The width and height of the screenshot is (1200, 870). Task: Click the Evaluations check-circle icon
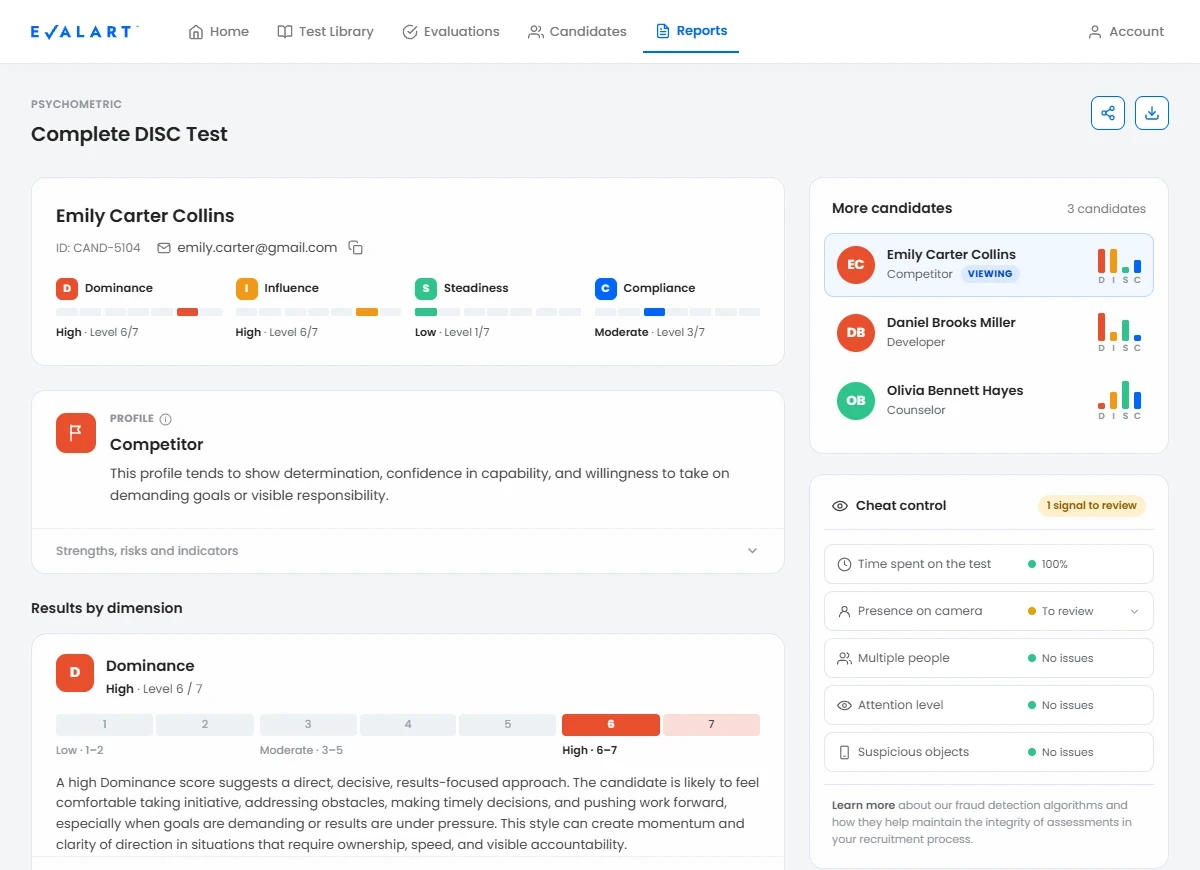click(410, 32)
